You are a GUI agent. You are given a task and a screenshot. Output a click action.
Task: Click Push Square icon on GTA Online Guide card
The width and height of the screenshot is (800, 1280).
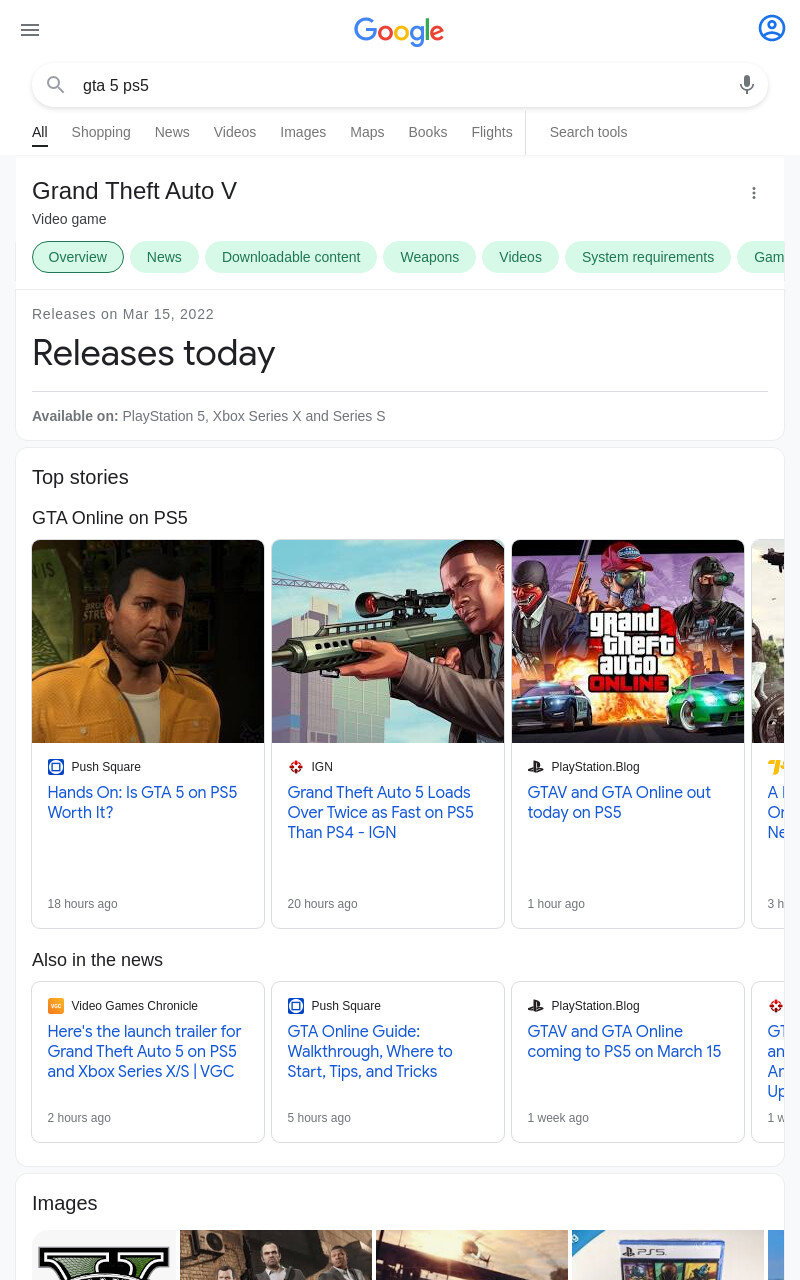[296, 1006]
